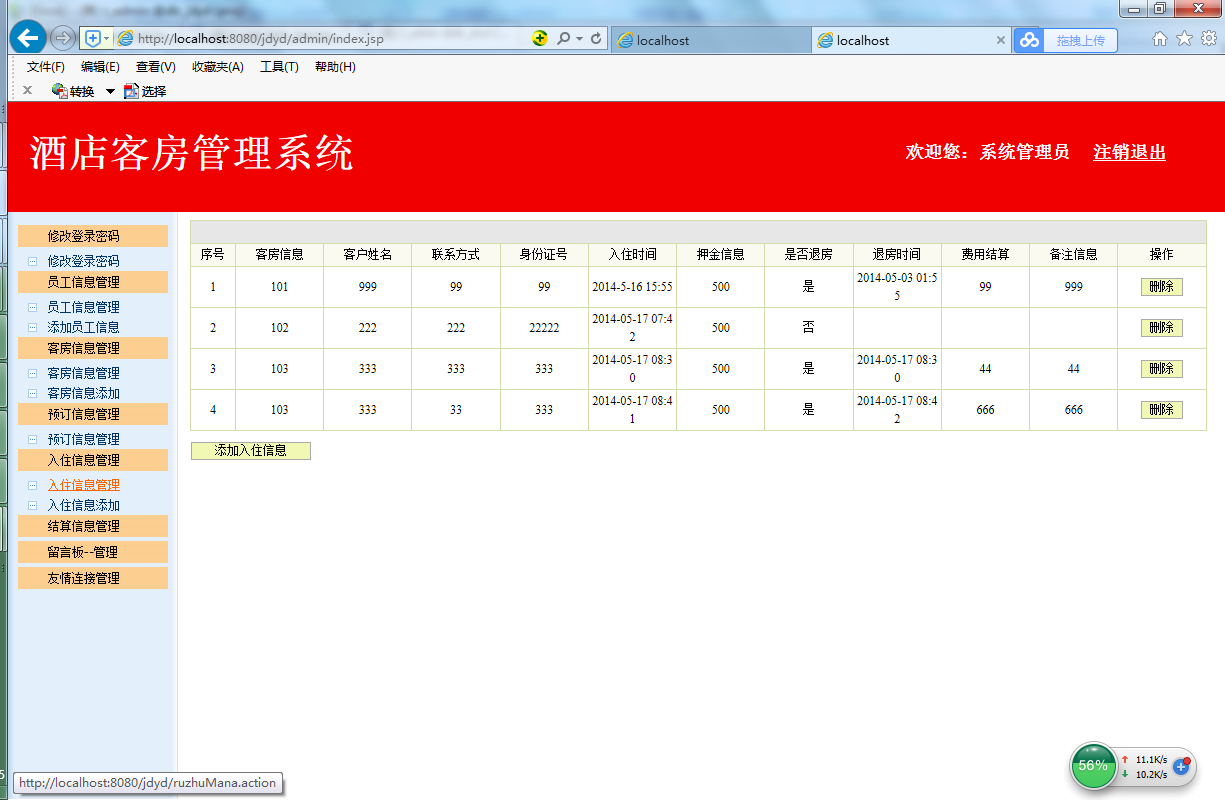Viewport: 1225px width, 800px height.
Task: Click the 酒店客房管理系统 title text
Action: pos(192,154)
